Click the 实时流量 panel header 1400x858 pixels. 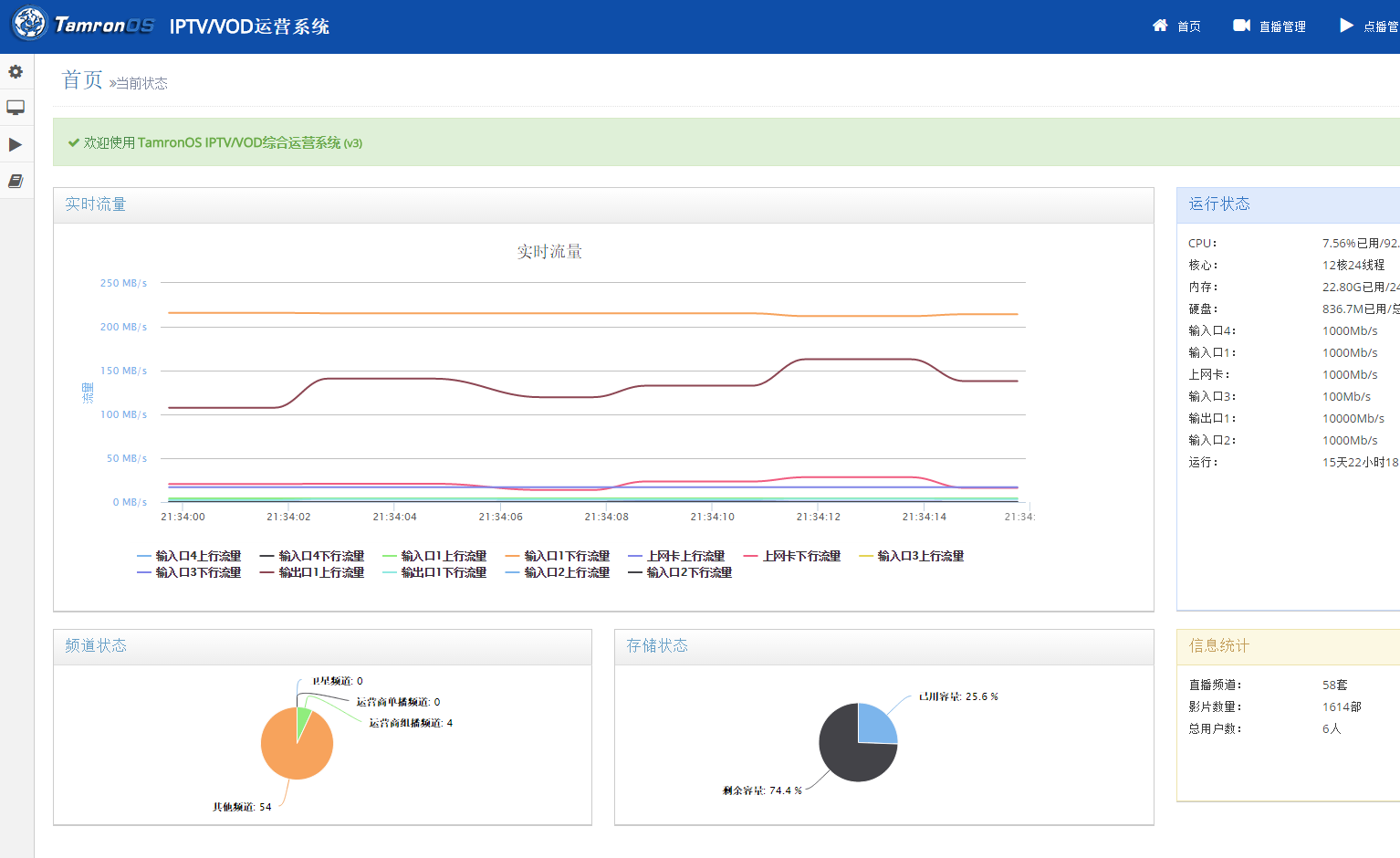(x=603, y=205)
